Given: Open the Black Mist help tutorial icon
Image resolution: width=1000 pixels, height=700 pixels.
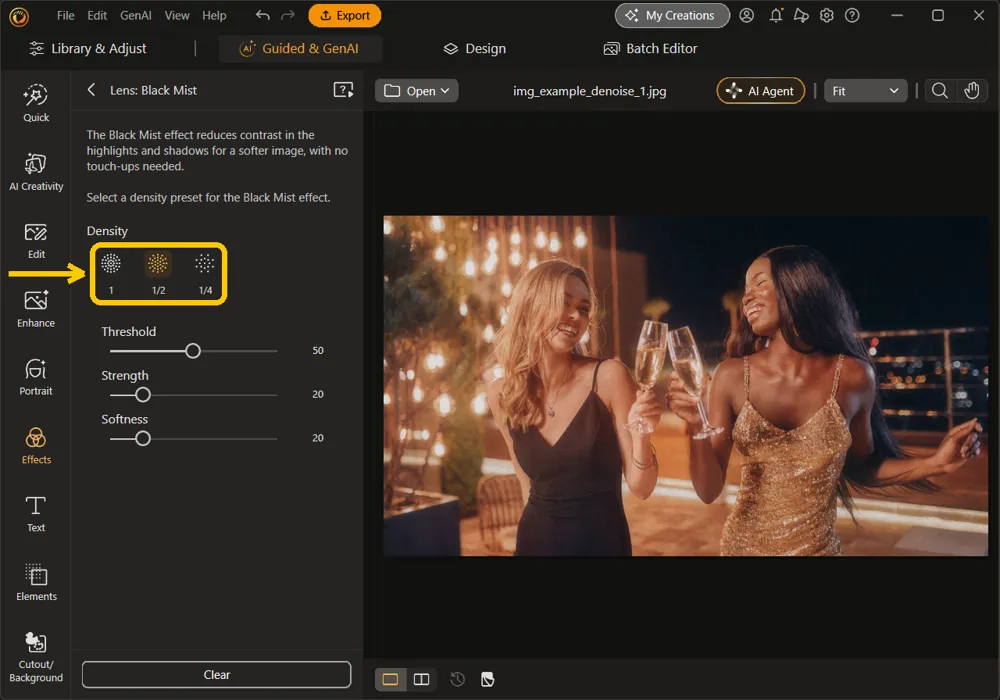Looking at the screenshot, I should pyautogui.click(x=343, y=90).
